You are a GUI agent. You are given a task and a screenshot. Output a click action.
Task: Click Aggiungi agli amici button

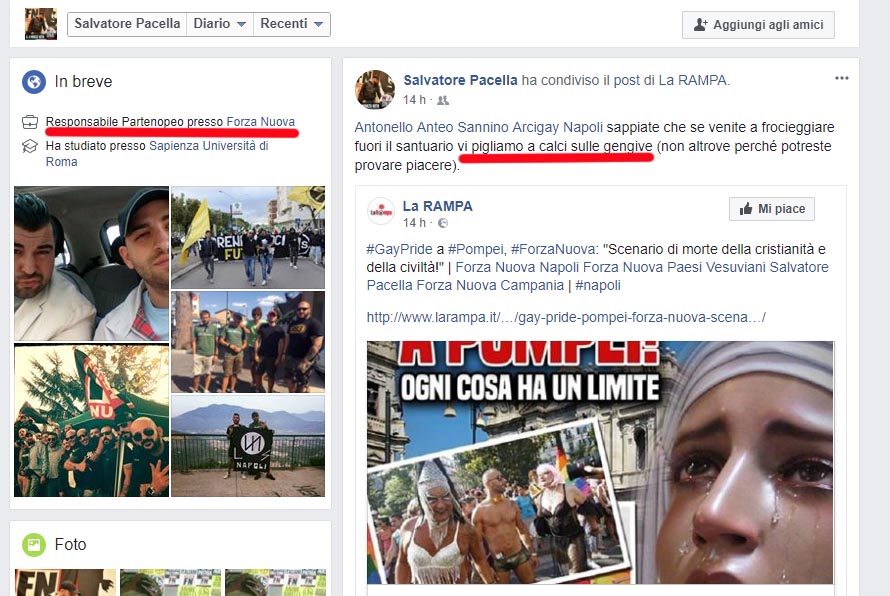coord(758,25)
